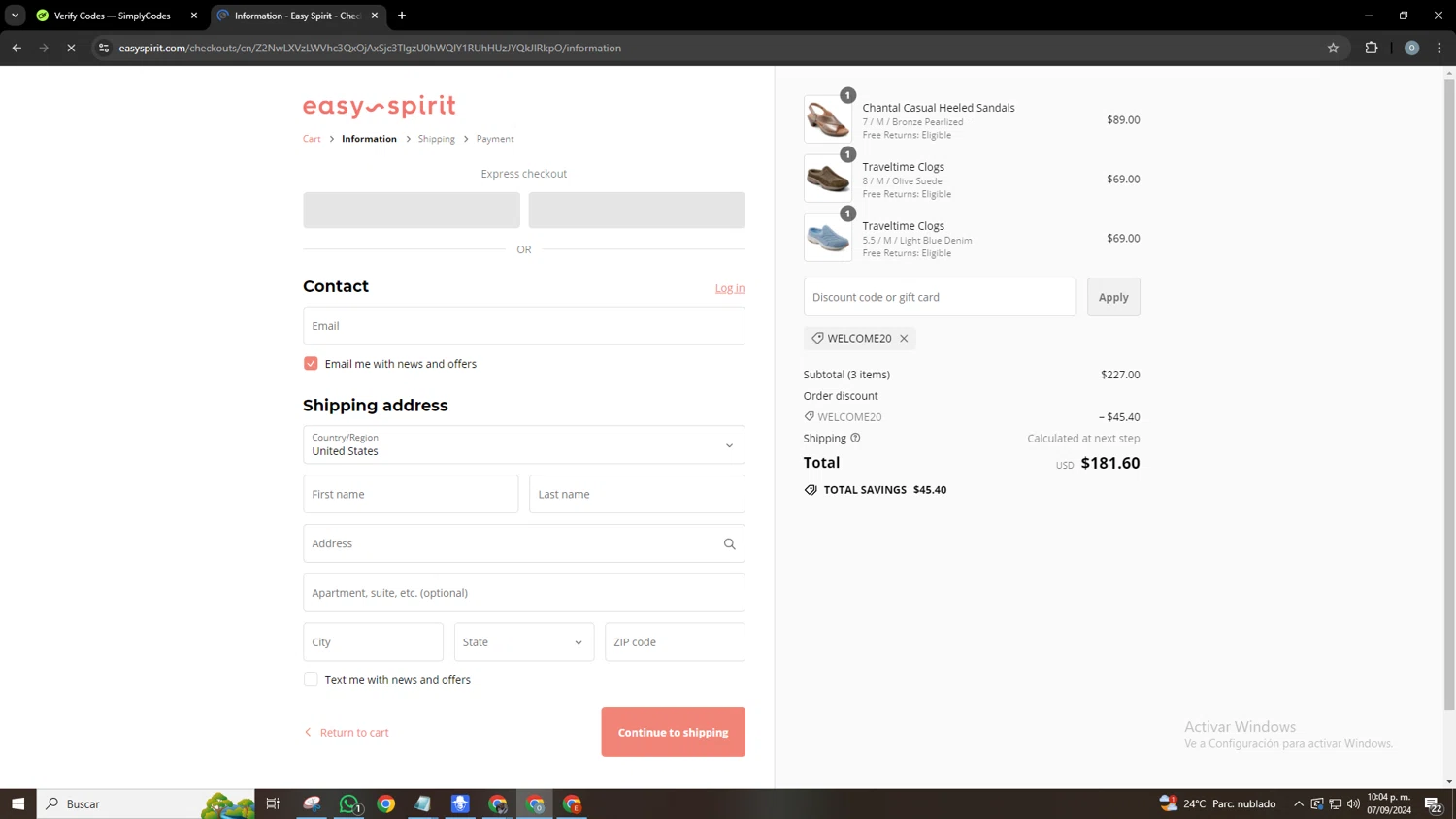Focus the Discount code or gift card field
This screenshot has width=1456, height=819.
pos(940,297)
